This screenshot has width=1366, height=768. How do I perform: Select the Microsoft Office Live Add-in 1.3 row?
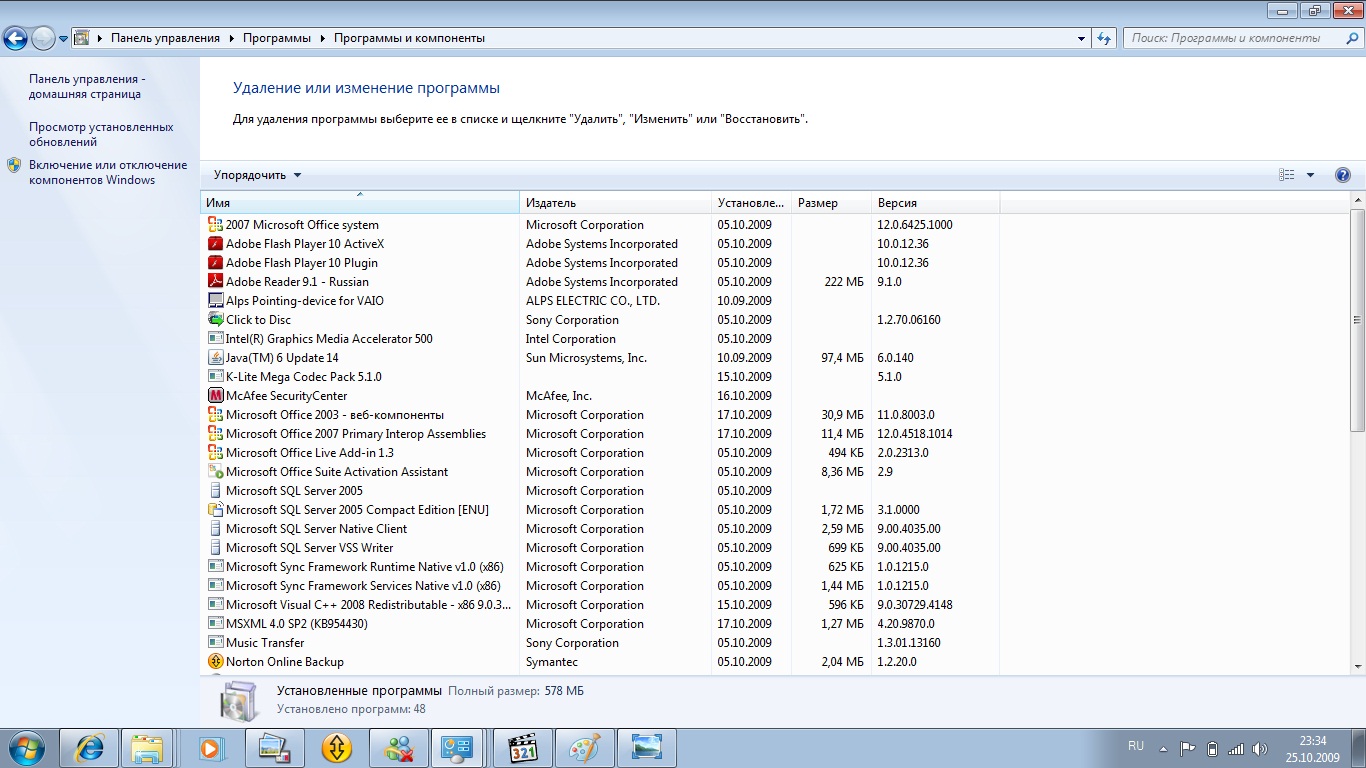(602, 453)
